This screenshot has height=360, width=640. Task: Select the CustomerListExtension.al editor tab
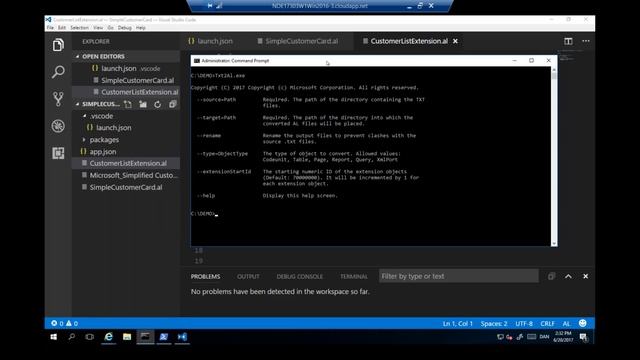click(x=409, y=41)
